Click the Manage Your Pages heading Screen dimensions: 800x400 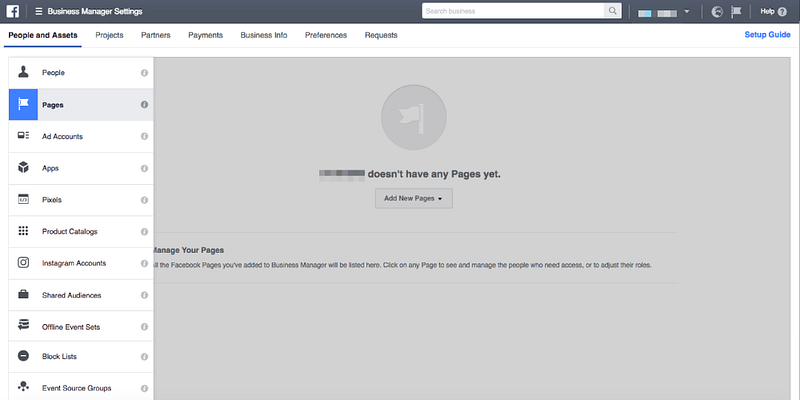pos(188,250)
